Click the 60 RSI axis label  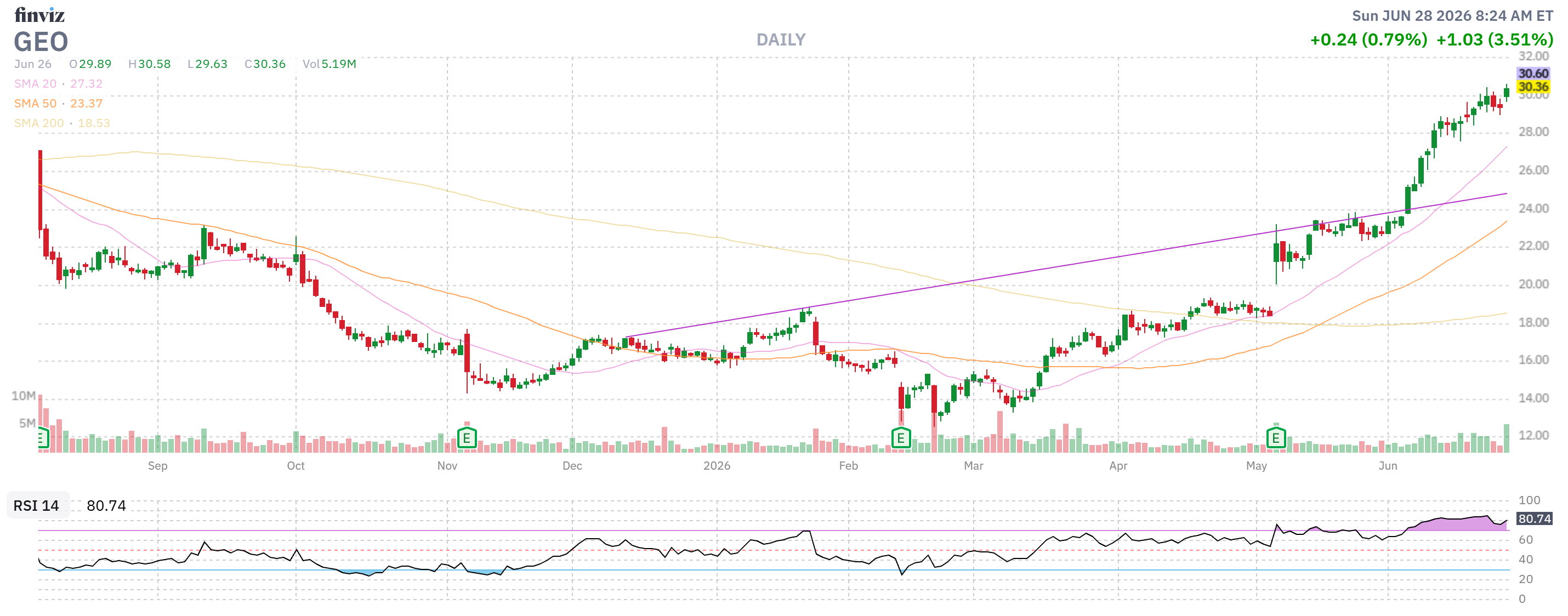point(1525,540)
